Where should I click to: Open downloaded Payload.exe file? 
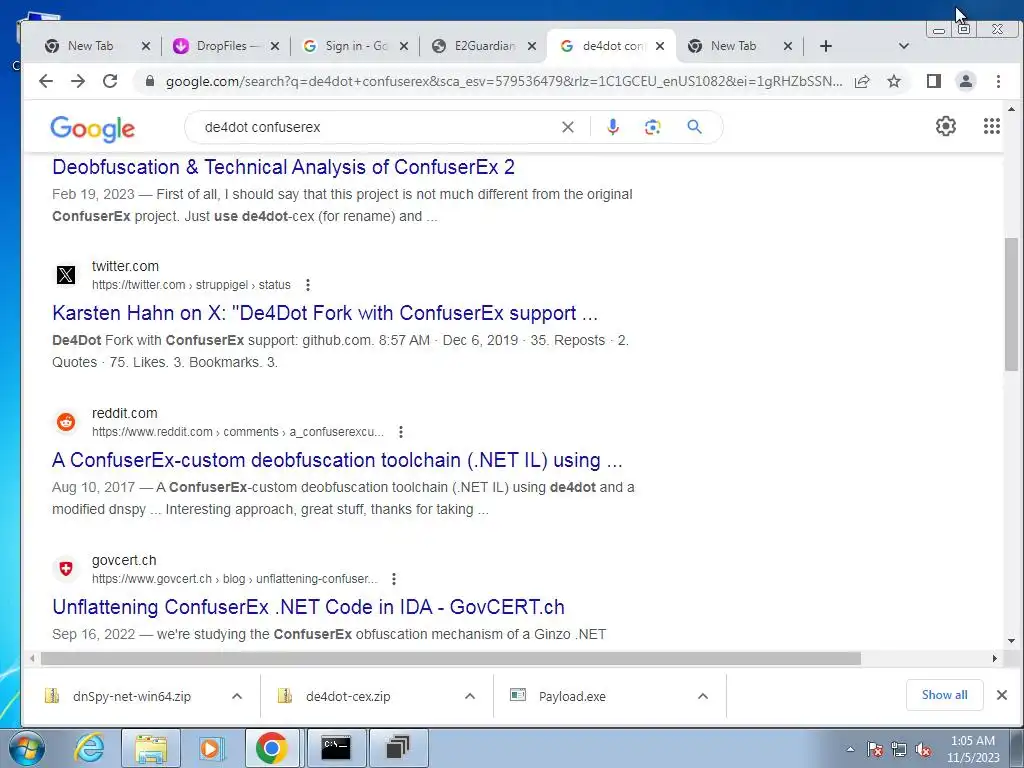572,696
